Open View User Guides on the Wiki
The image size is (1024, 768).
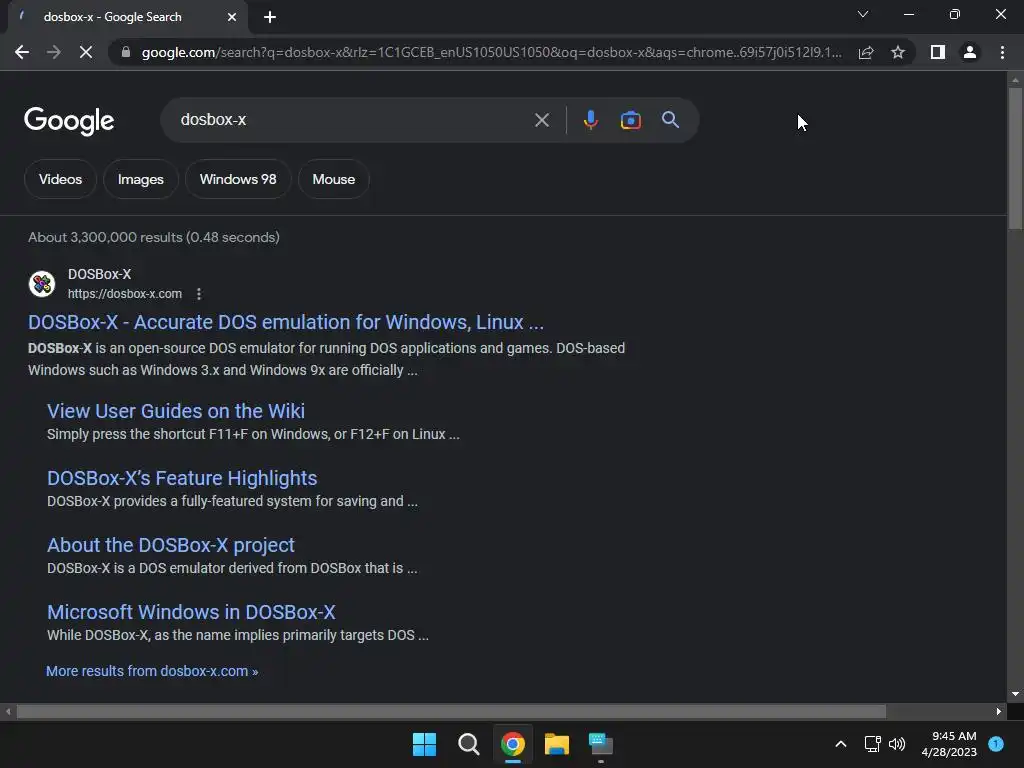pyautogui.click(x=176, y=411)
